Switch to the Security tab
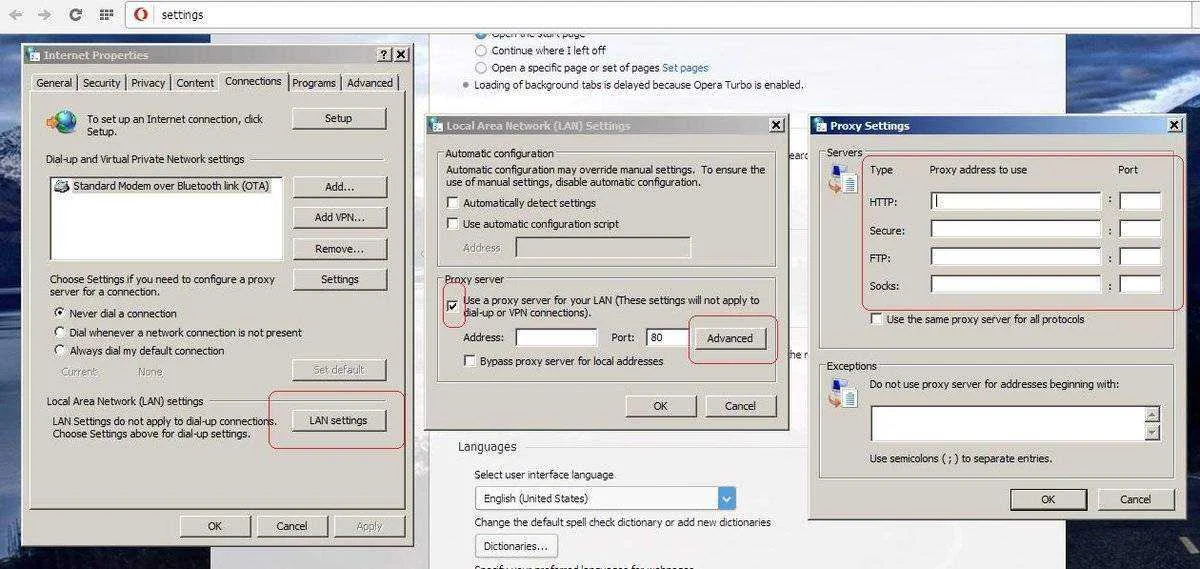This screenshot has height=569, width=1200. (101, 83)
